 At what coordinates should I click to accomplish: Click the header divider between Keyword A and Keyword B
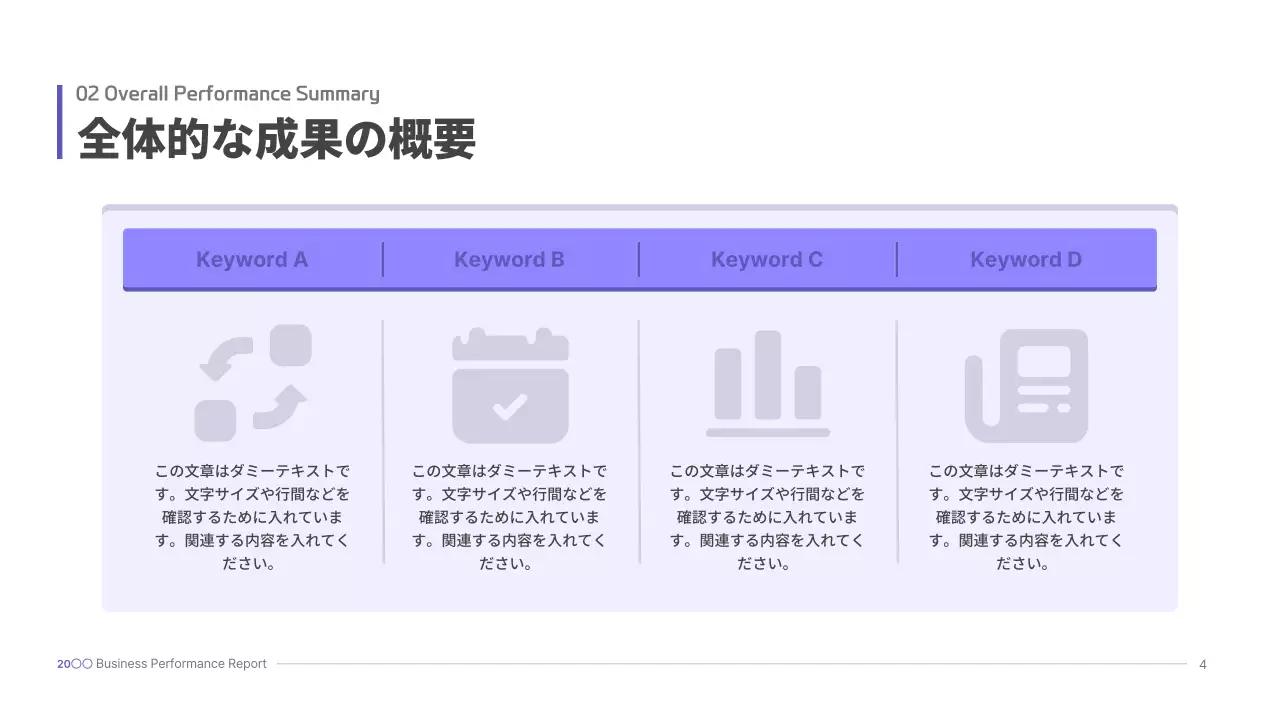coord(383,260)
